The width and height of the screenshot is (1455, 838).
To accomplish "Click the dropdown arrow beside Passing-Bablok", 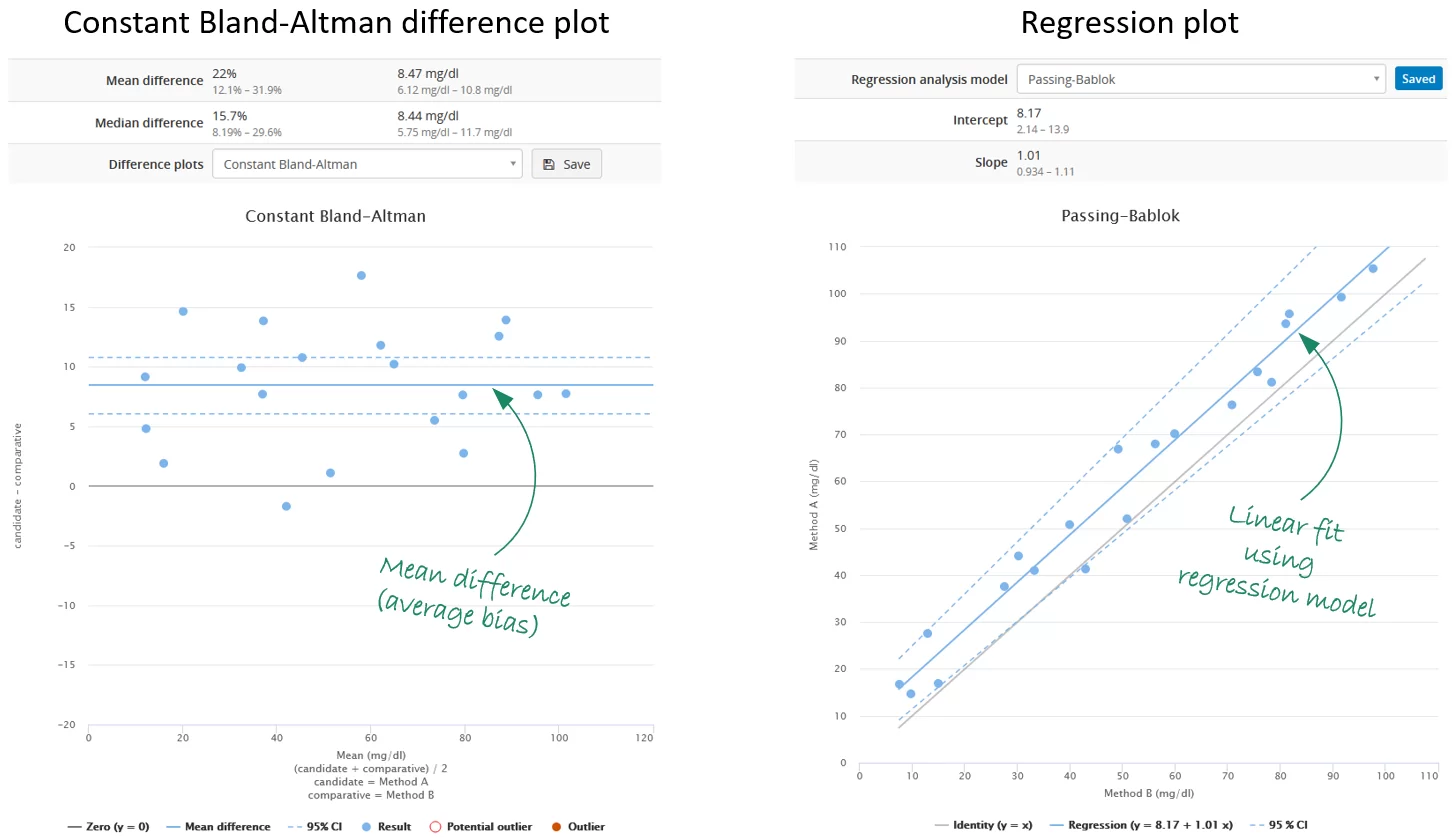I will tap(1377, 79).
